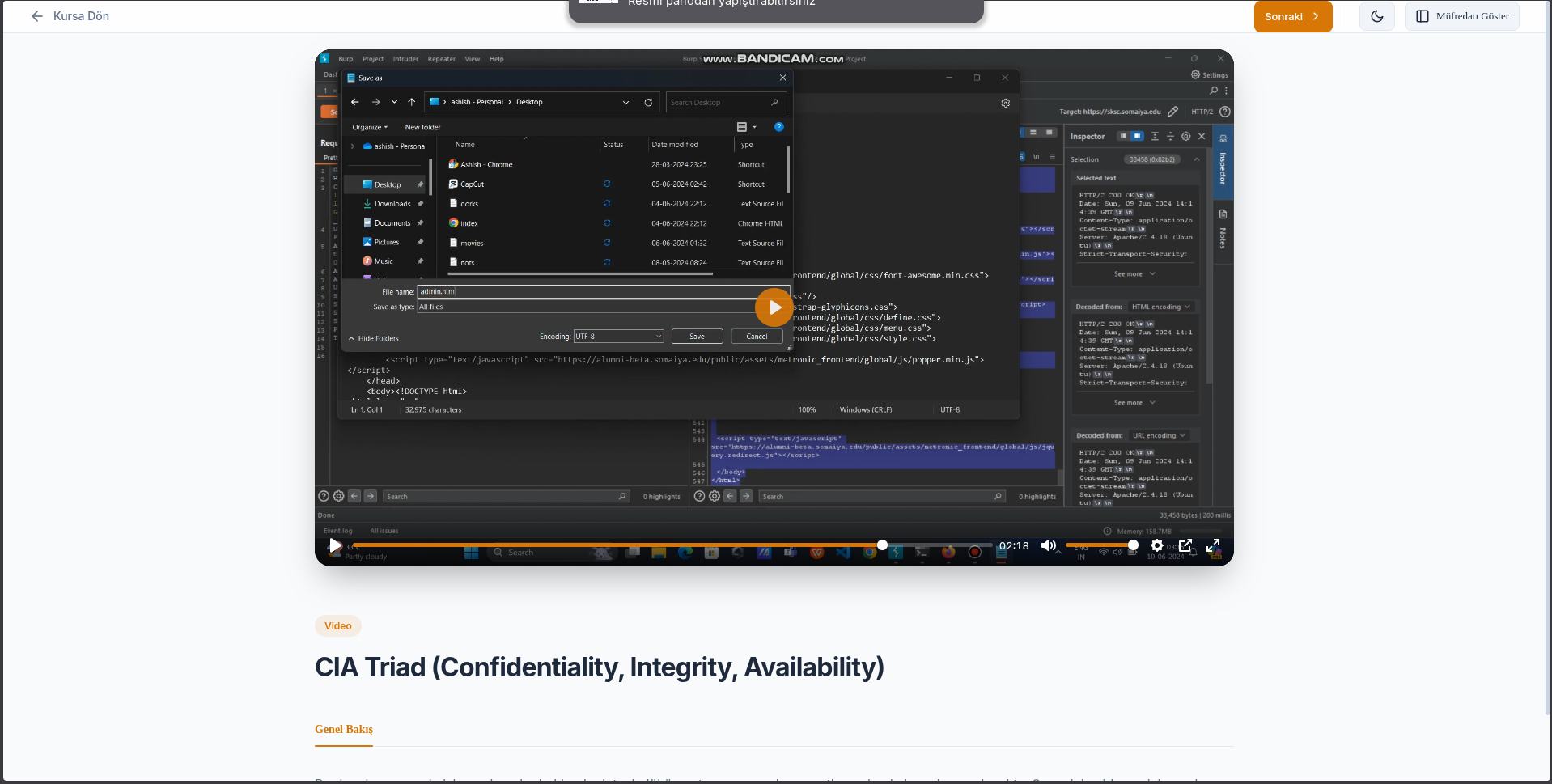Go to next lesson with Sonraki

point(1292,16)
